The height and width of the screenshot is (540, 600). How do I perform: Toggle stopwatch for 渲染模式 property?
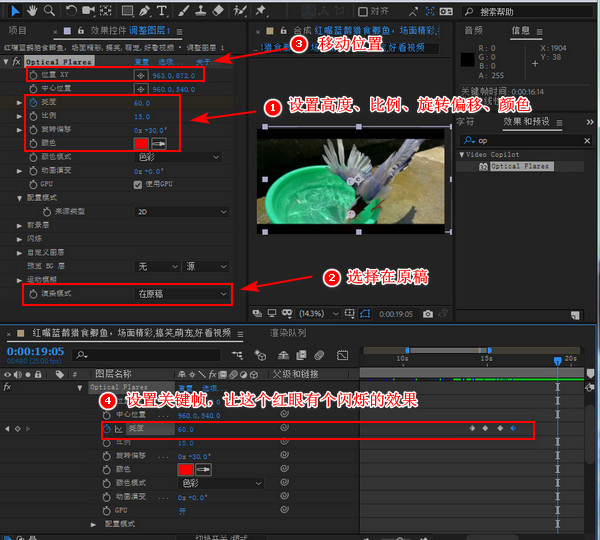click(x=33, y=294)
